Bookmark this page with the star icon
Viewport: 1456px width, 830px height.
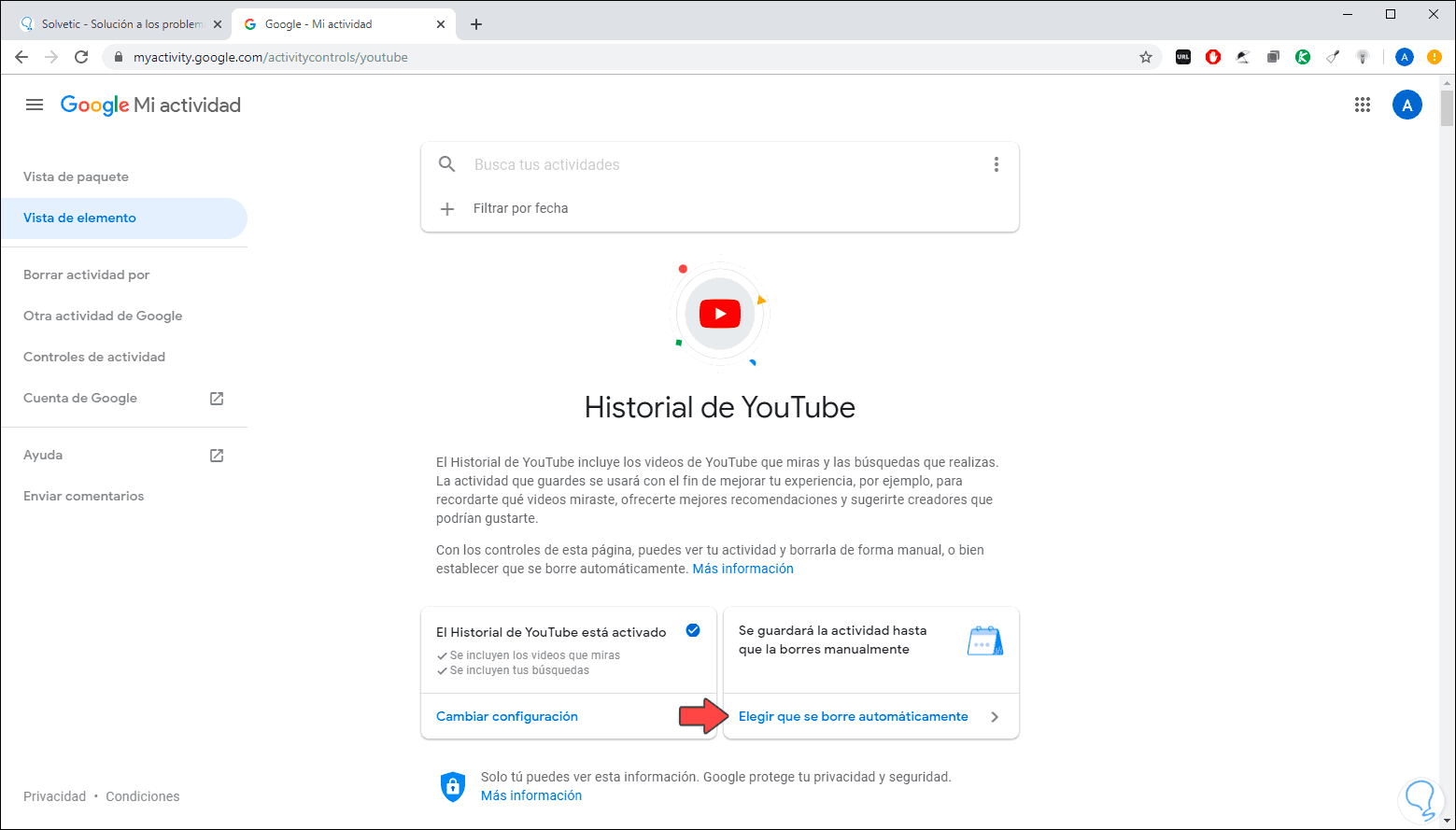(x=1146, y=57)
